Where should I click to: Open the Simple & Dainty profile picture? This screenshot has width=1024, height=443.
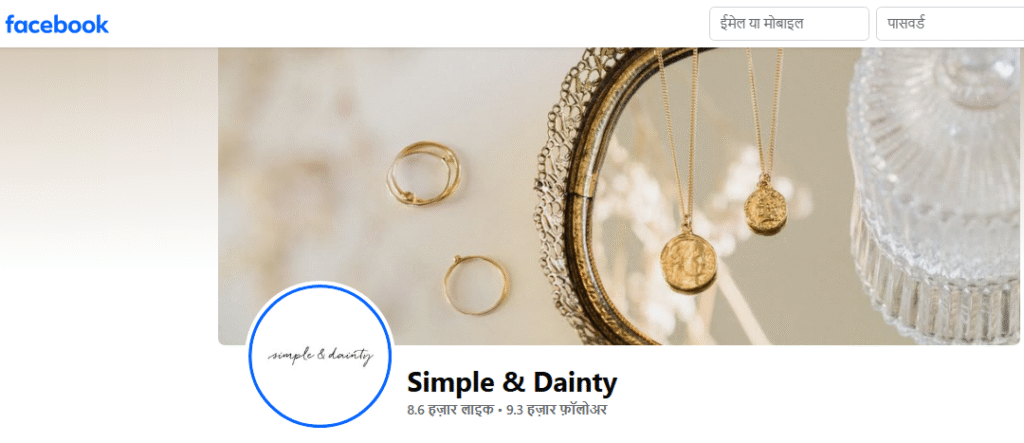click(320, 356)
